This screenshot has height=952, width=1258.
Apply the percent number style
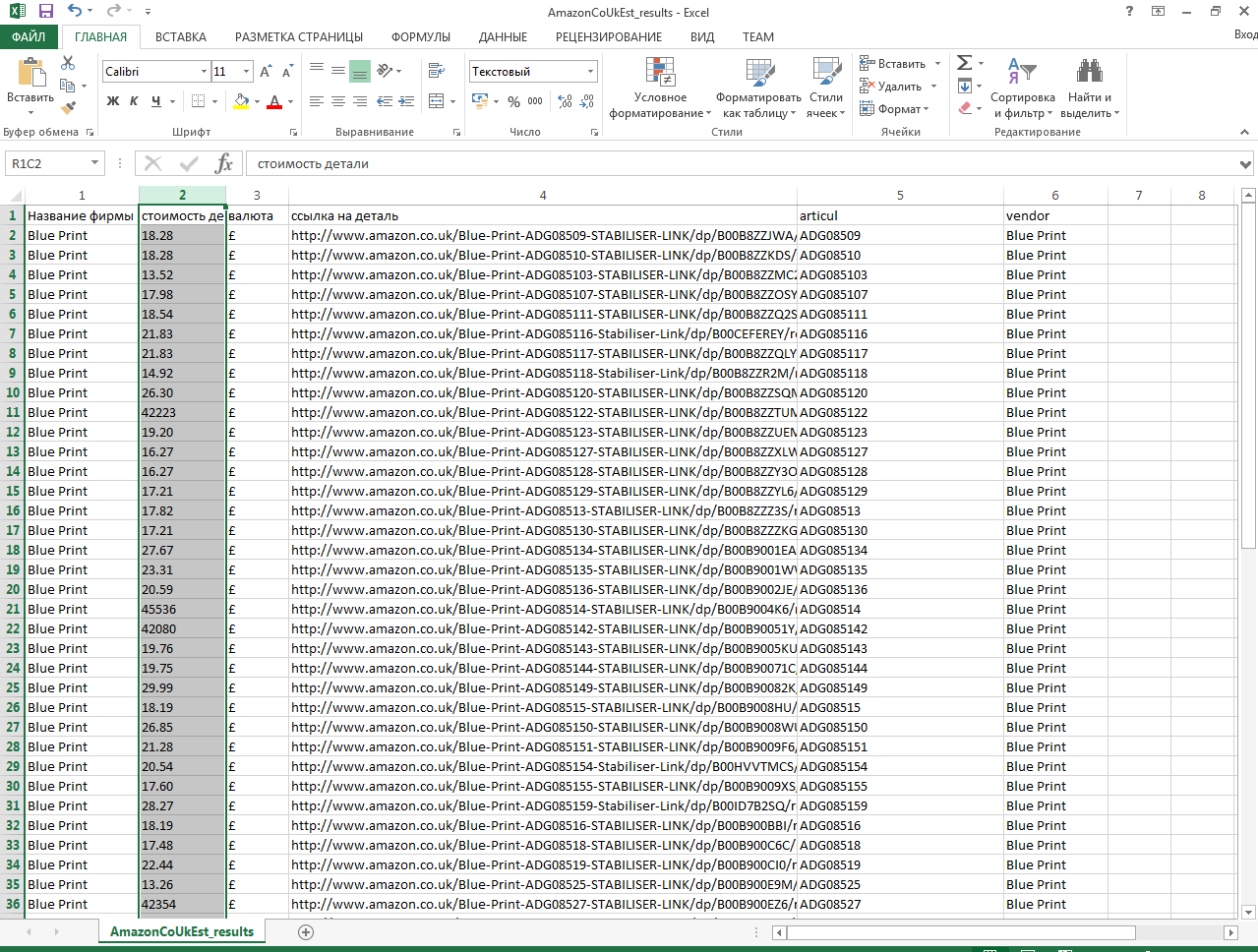[513, 101]
